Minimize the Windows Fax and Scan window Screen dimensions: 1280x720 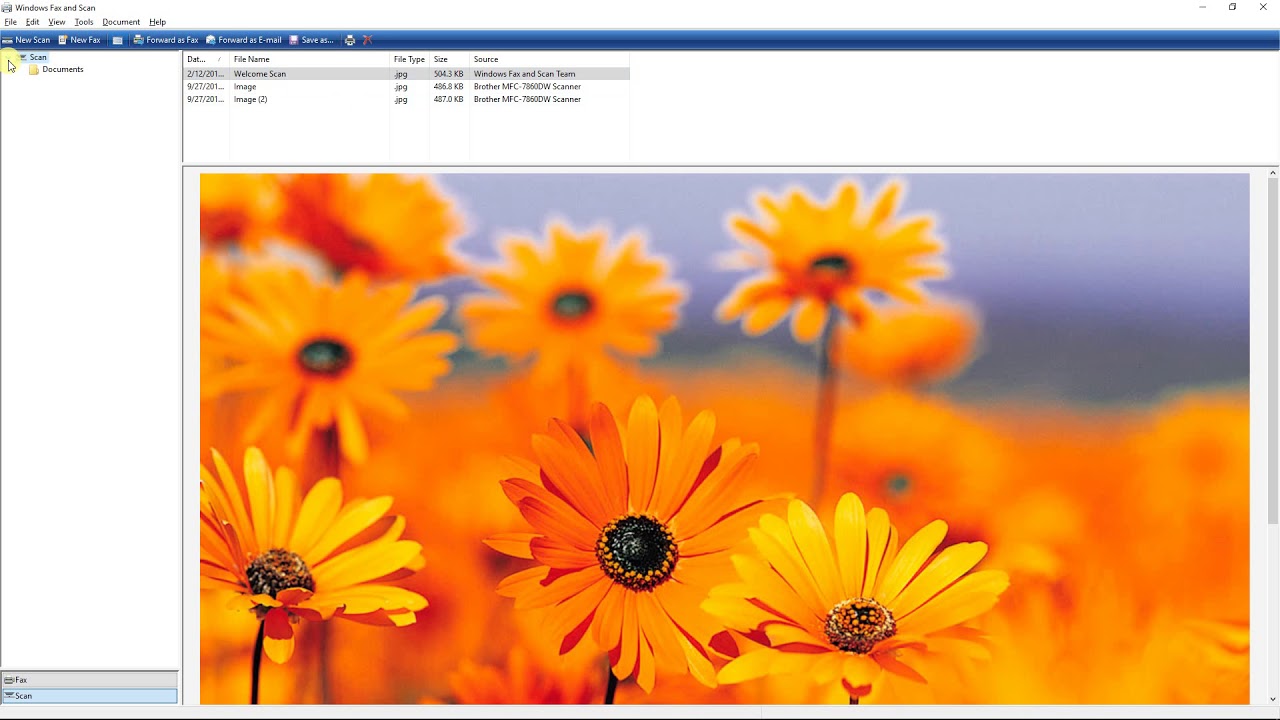click(x=1203, y=7)
